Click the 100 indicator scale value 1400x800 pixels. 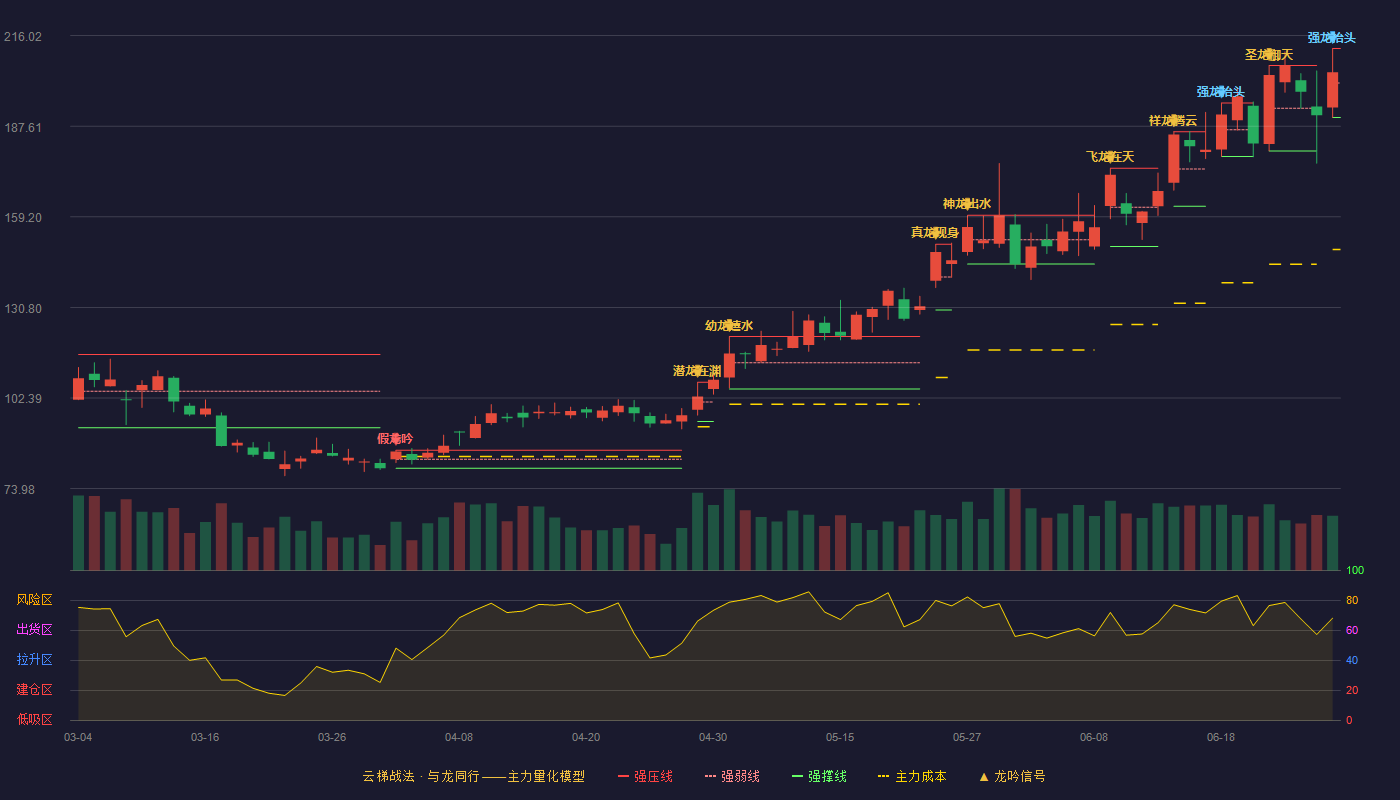[x=1355, y=570]
